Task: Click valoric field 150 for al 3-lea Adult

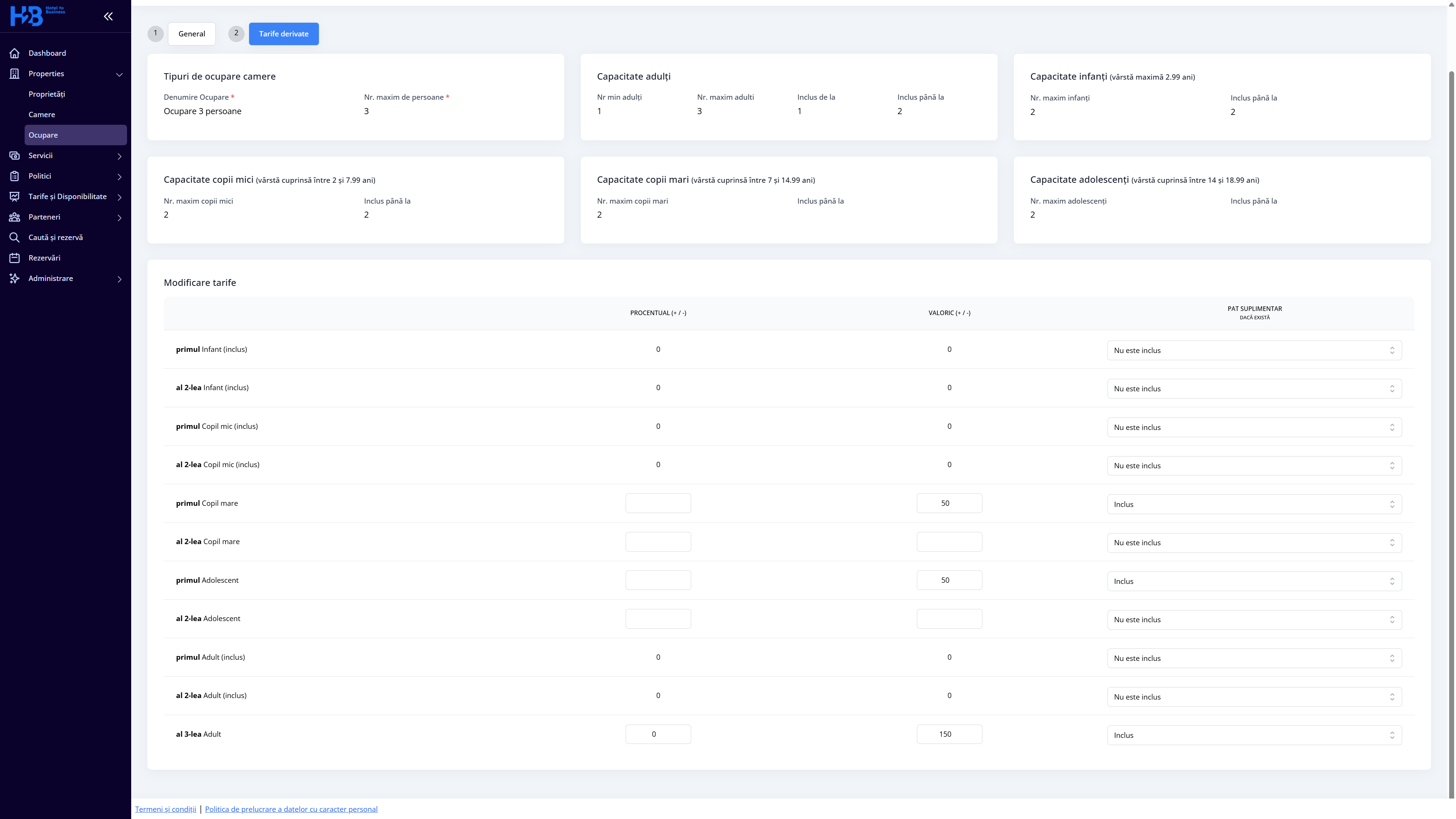Action: [949, 734]
